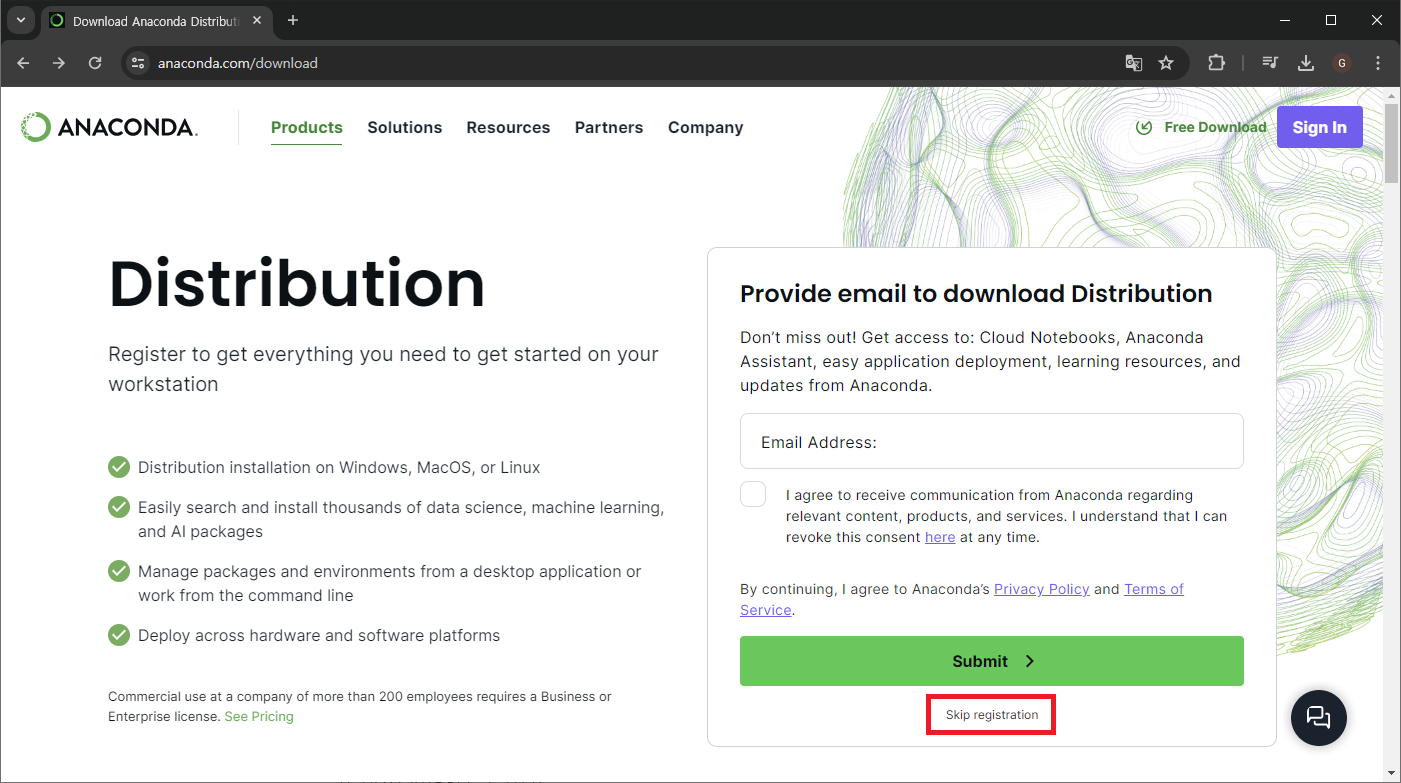Screen dimensions: 1401x783
Task: Open the Resources menu
Action: (508, 127)
